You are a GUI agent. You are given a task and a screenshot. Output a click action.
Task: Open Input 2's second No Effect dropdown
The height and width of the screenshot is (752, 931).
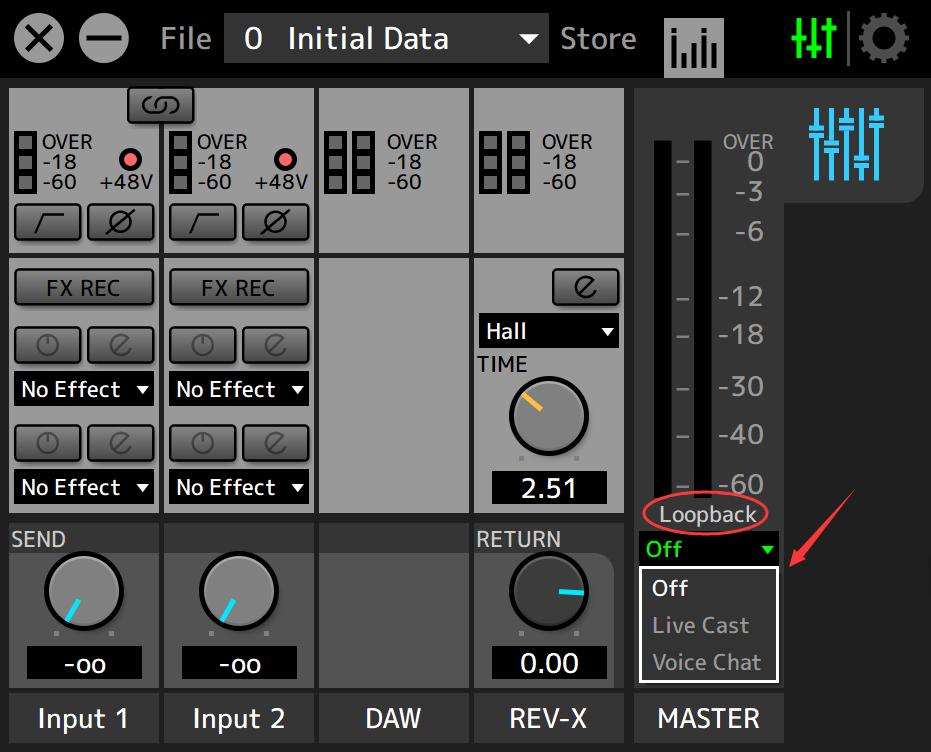click(239, 487)
